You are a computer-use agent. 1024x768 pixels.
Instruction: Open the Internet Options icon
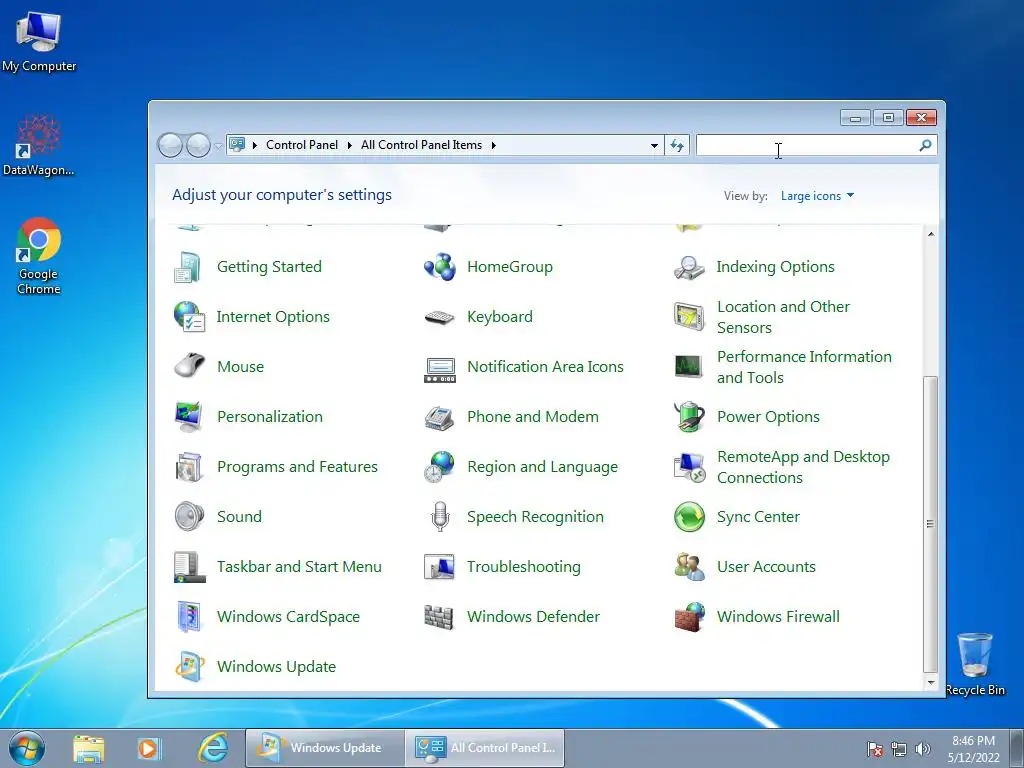[x=189, y=317]
